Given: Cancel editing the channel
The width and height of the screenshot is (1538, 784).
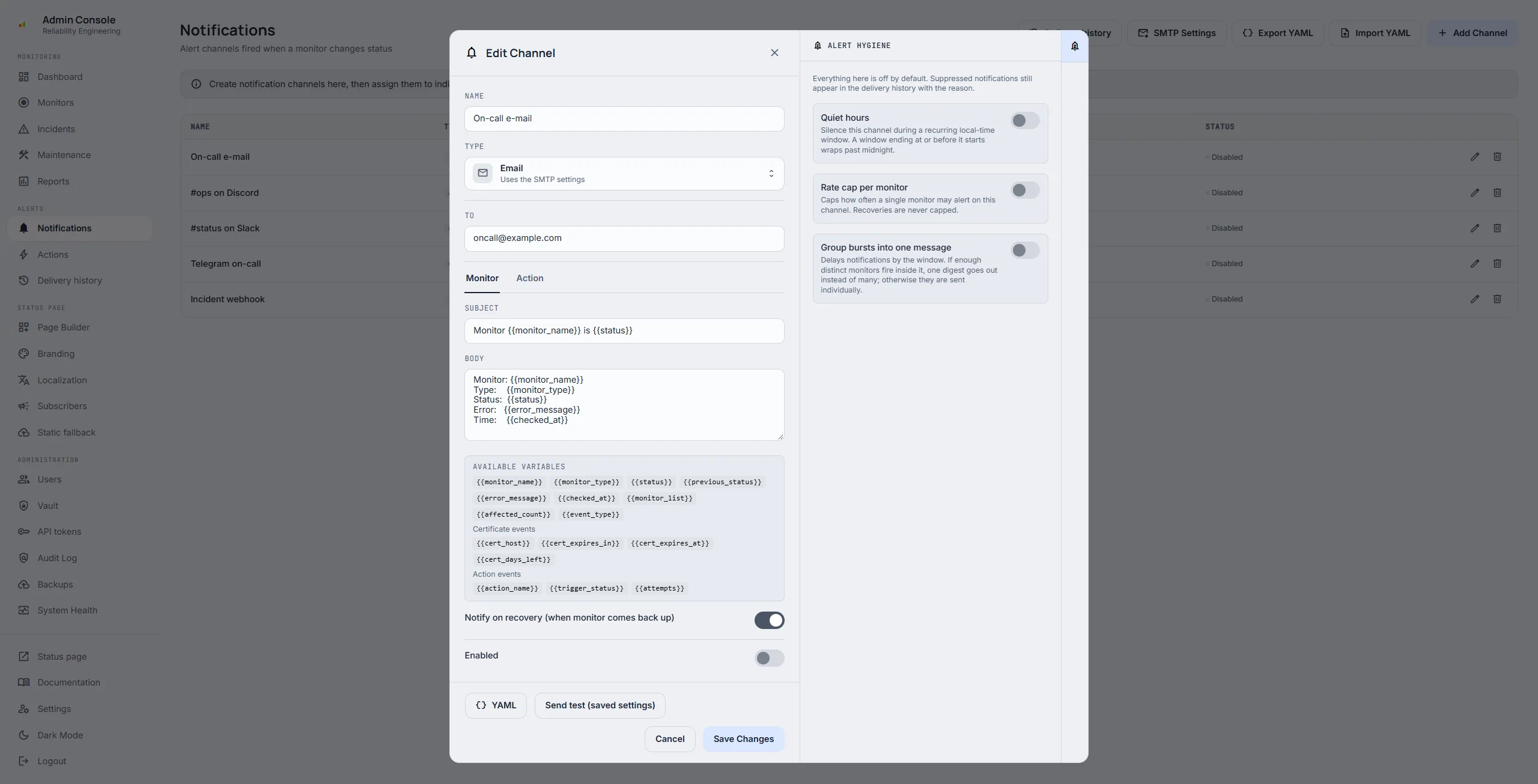Looking at the screenshot, I should tap(670, 739).
